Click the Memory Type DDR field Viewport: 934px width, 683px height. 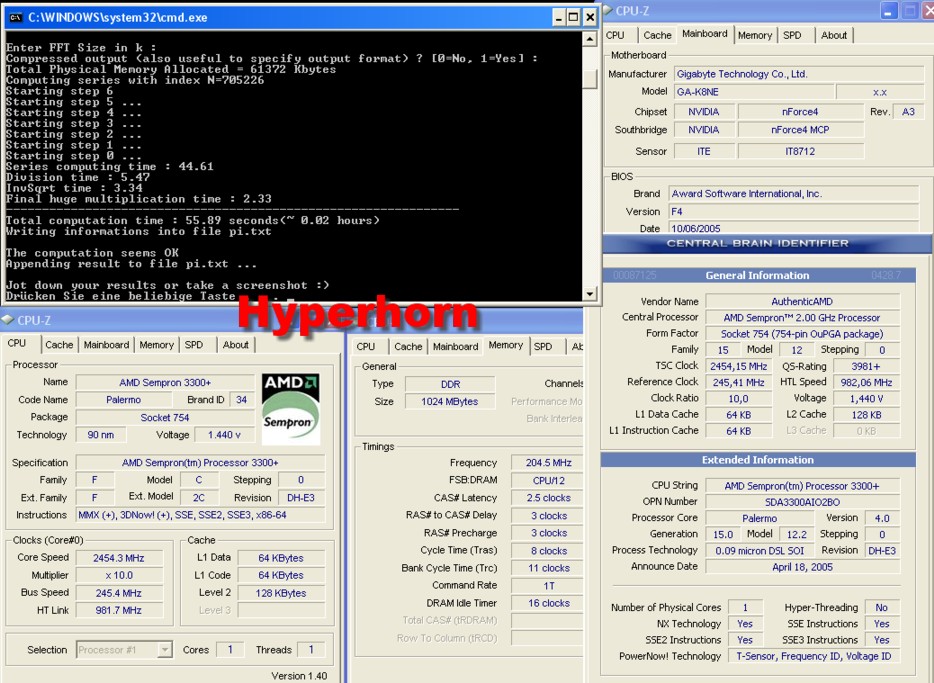(450, 384)
